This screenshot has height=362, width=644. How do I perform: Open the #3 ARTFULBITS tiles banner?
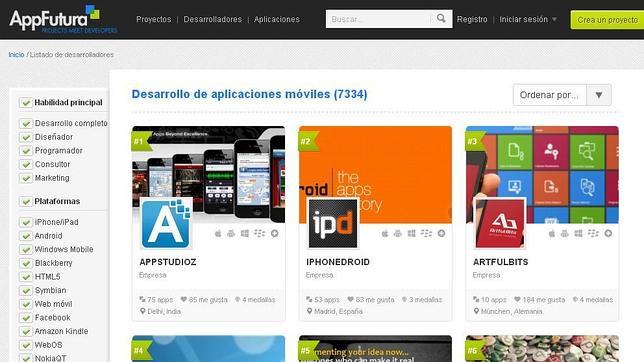point(542,175)
